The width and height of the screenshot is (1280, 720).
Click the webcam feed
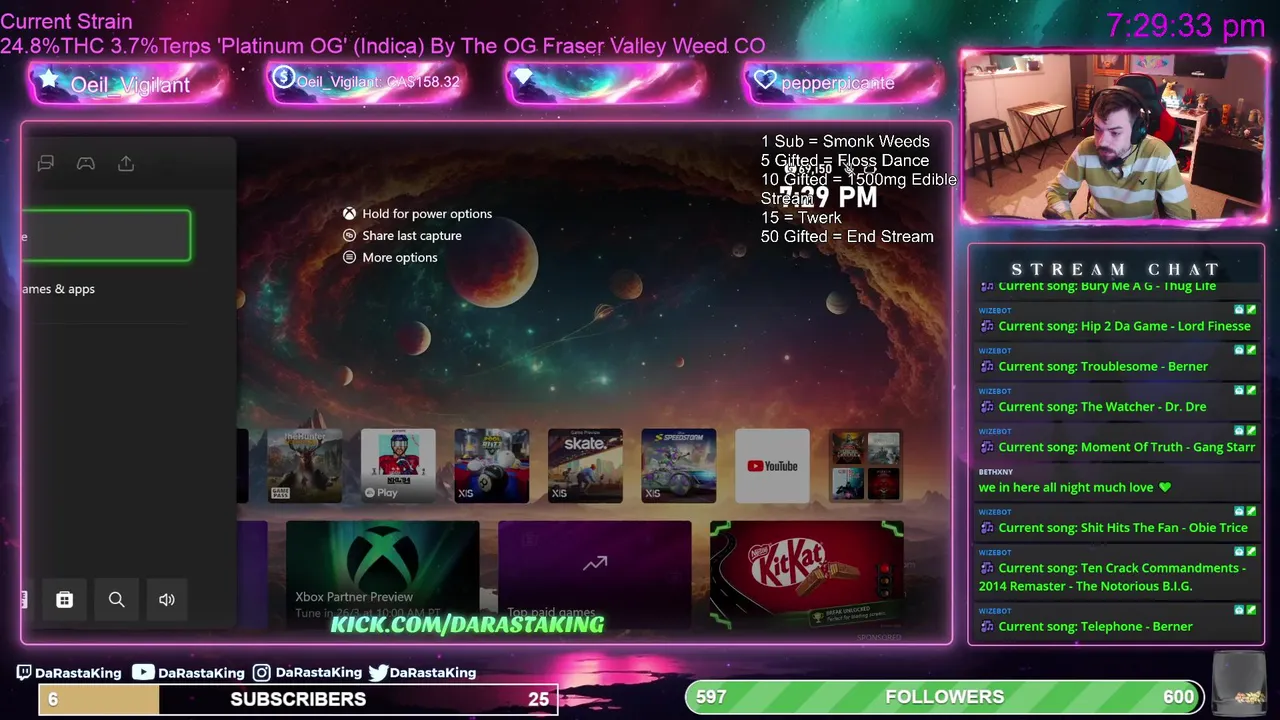click(1115, 137)
